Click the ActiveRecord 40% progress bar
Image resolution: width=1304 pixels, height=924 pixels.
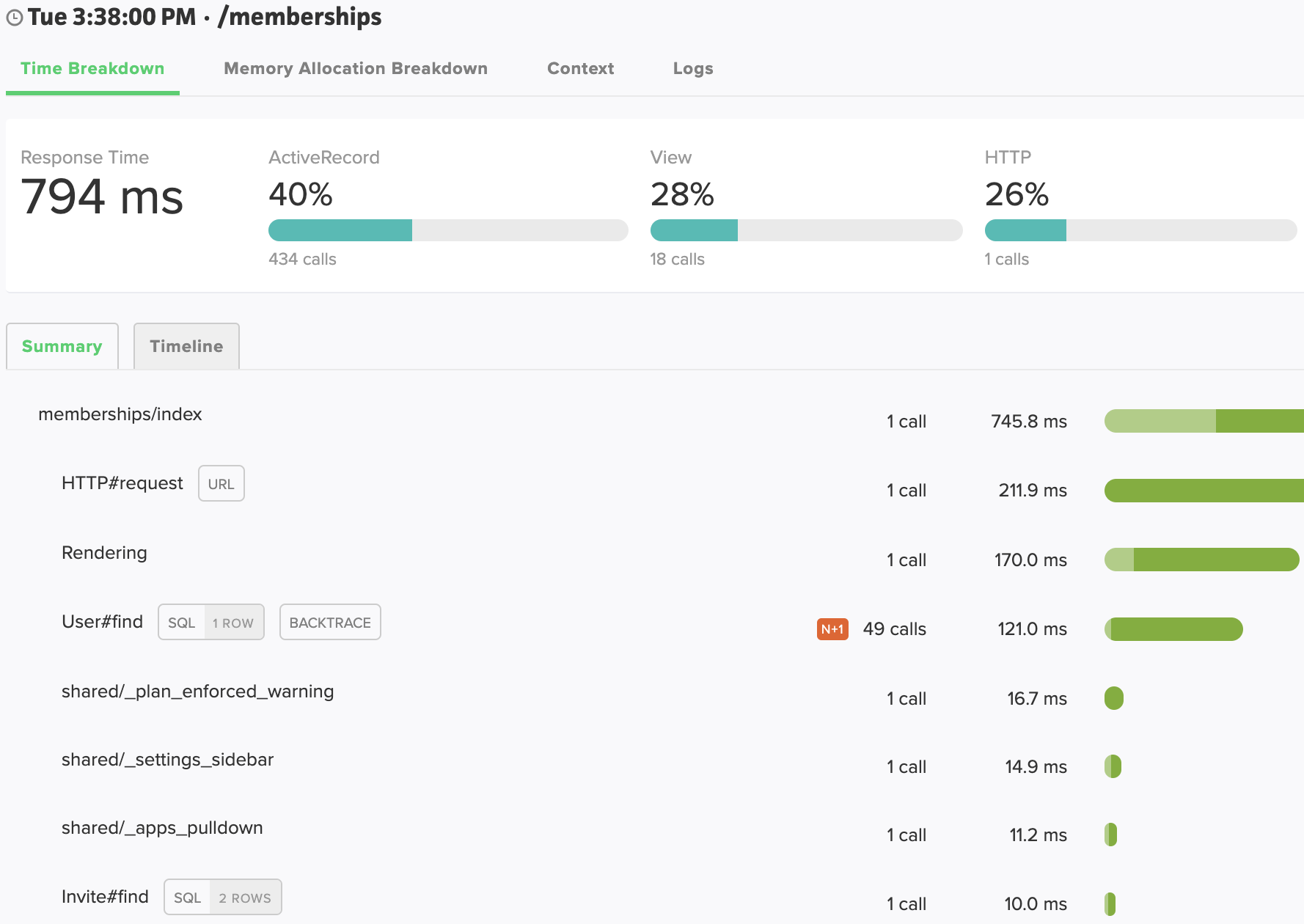tap(447, 230)
